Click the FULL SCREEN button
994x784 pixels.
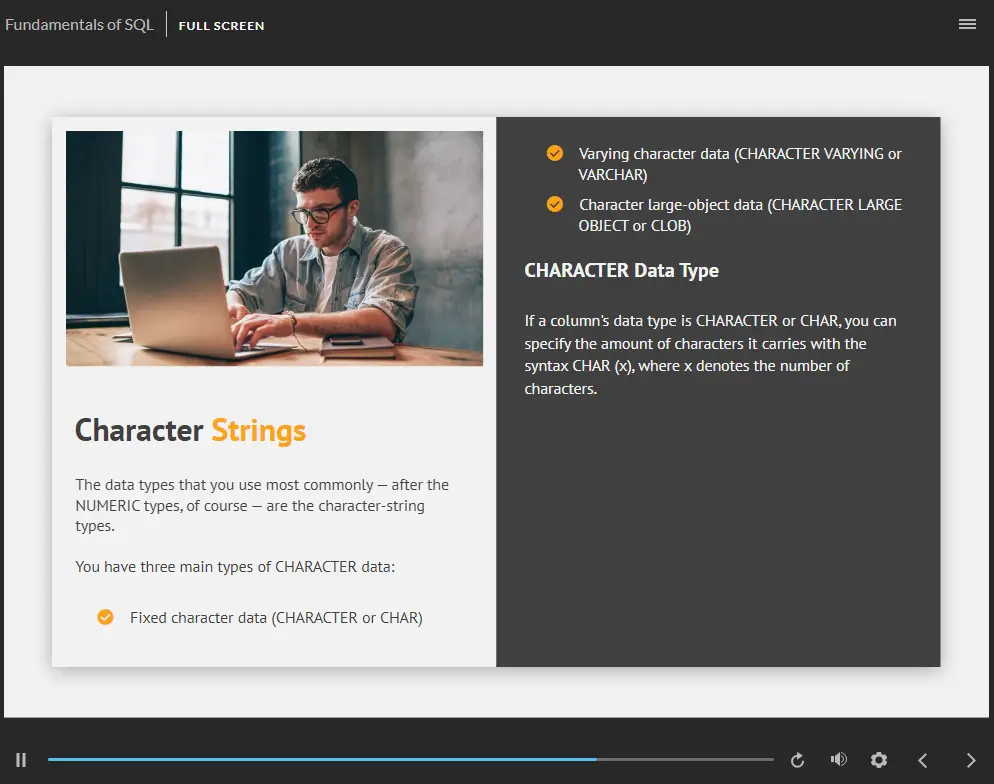[x=221, y=26]
